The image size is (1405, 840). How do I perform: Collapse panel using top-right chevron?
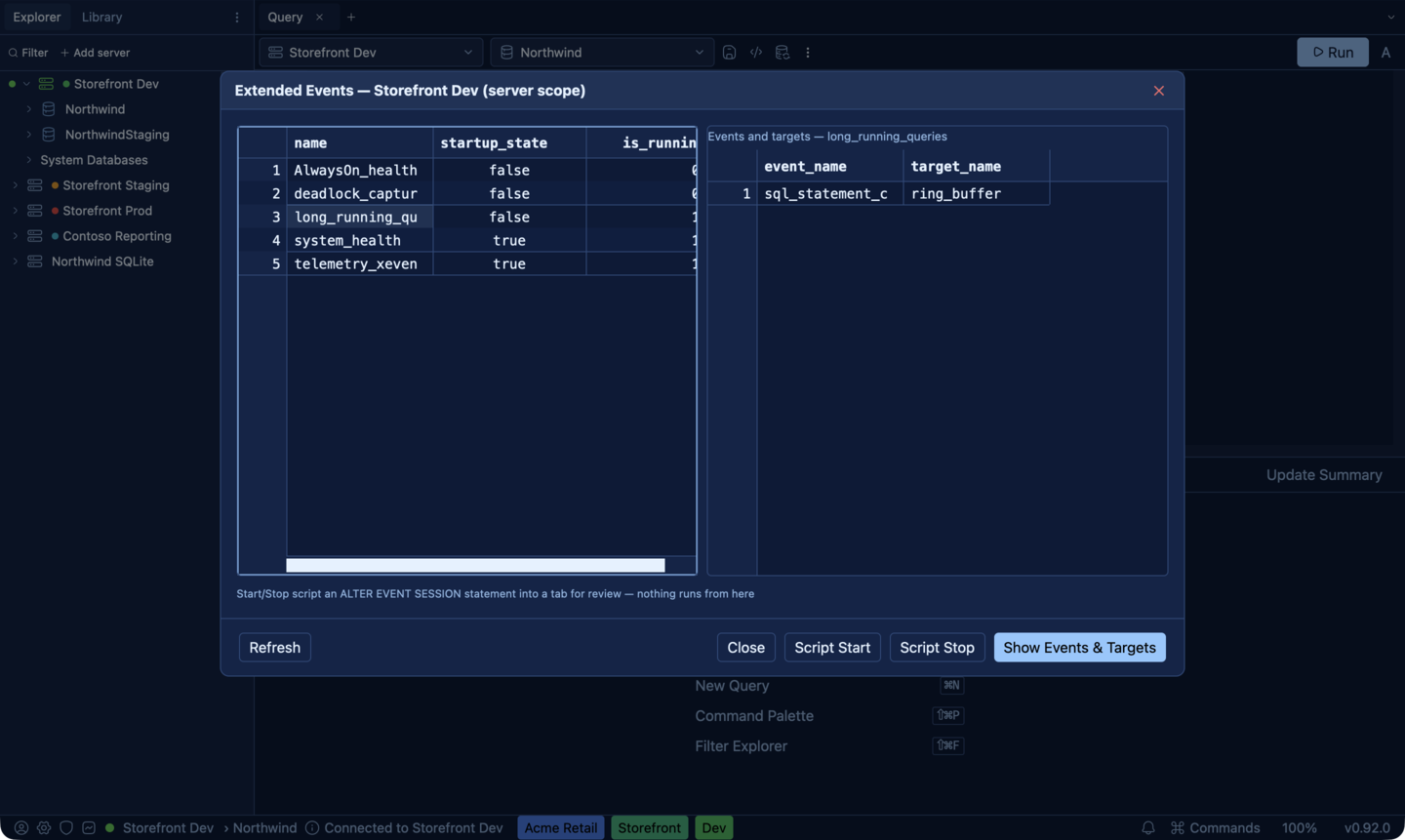[1390, 18]
